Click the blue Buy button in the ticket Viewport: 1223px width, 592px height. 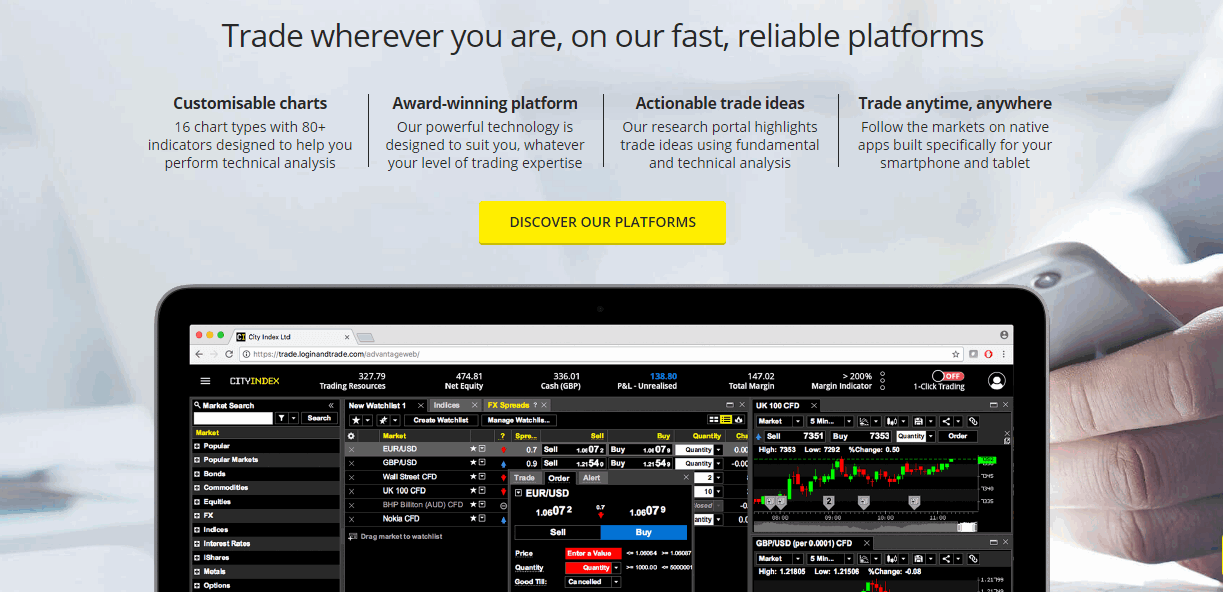tap(643, 532)
